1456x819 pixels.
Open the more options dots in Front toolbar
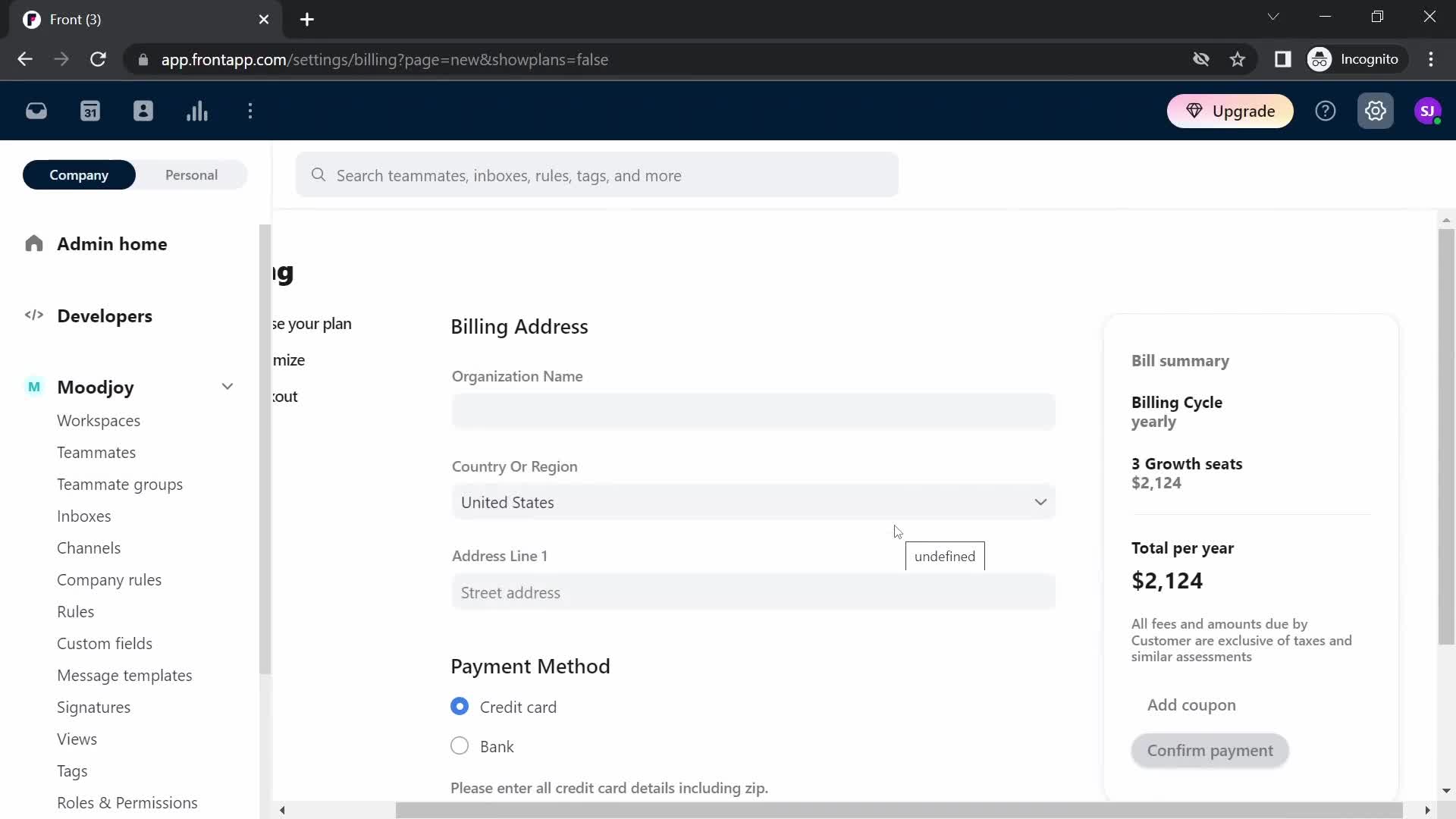click(x=250, y=111)
